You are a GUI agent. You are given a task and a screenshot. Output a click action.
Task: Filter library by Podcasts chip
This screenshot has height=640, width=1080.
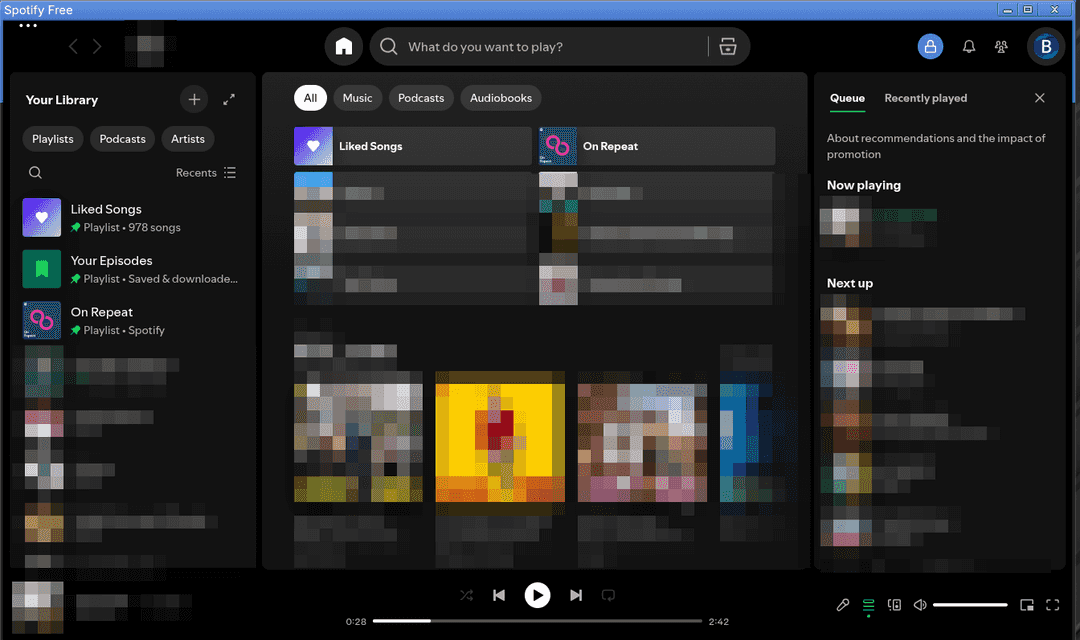point(122,138)
